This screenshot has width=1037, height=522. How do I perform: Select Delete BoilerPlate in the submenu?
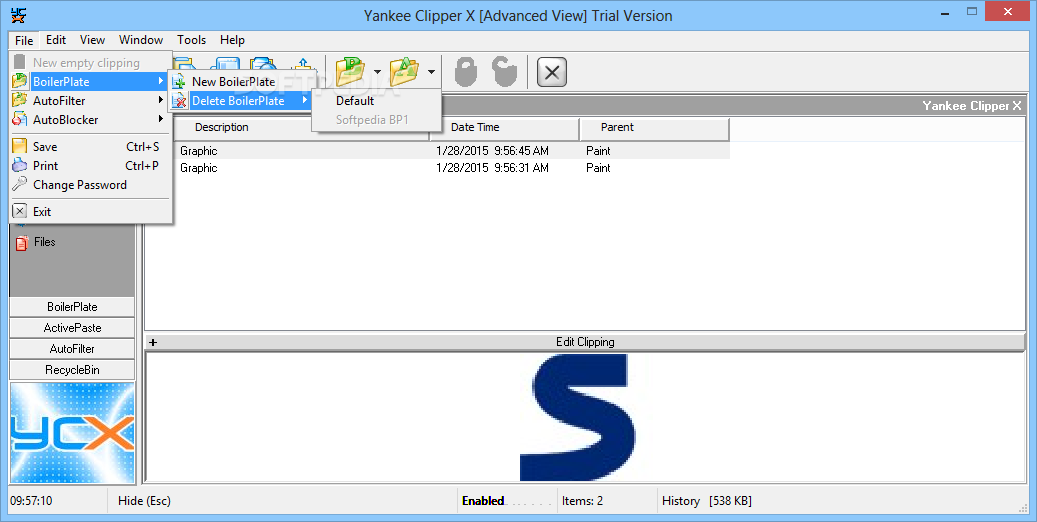[x=241, y=101]
